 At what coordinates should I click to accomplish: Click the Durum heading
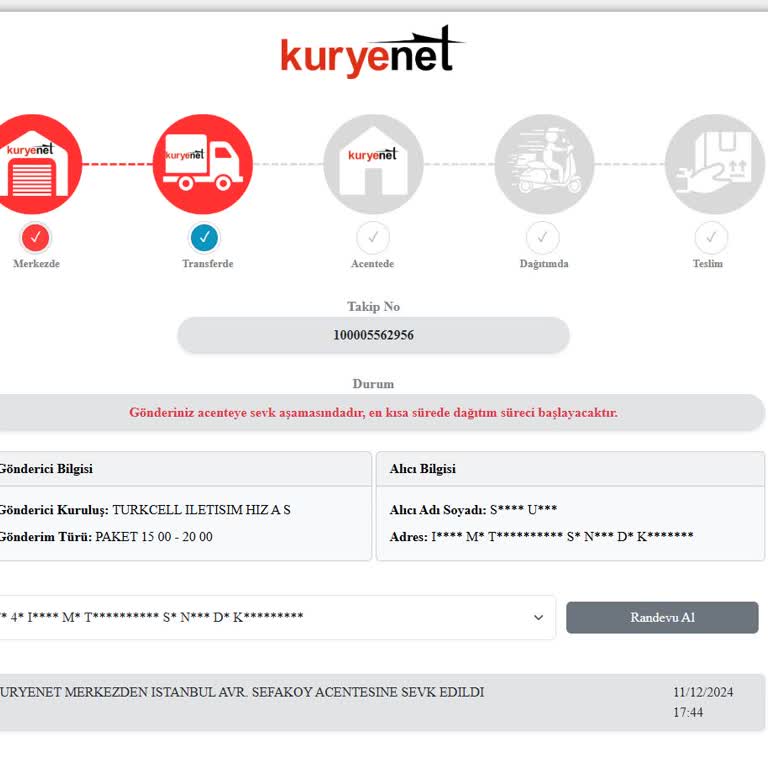pos(373,384)
